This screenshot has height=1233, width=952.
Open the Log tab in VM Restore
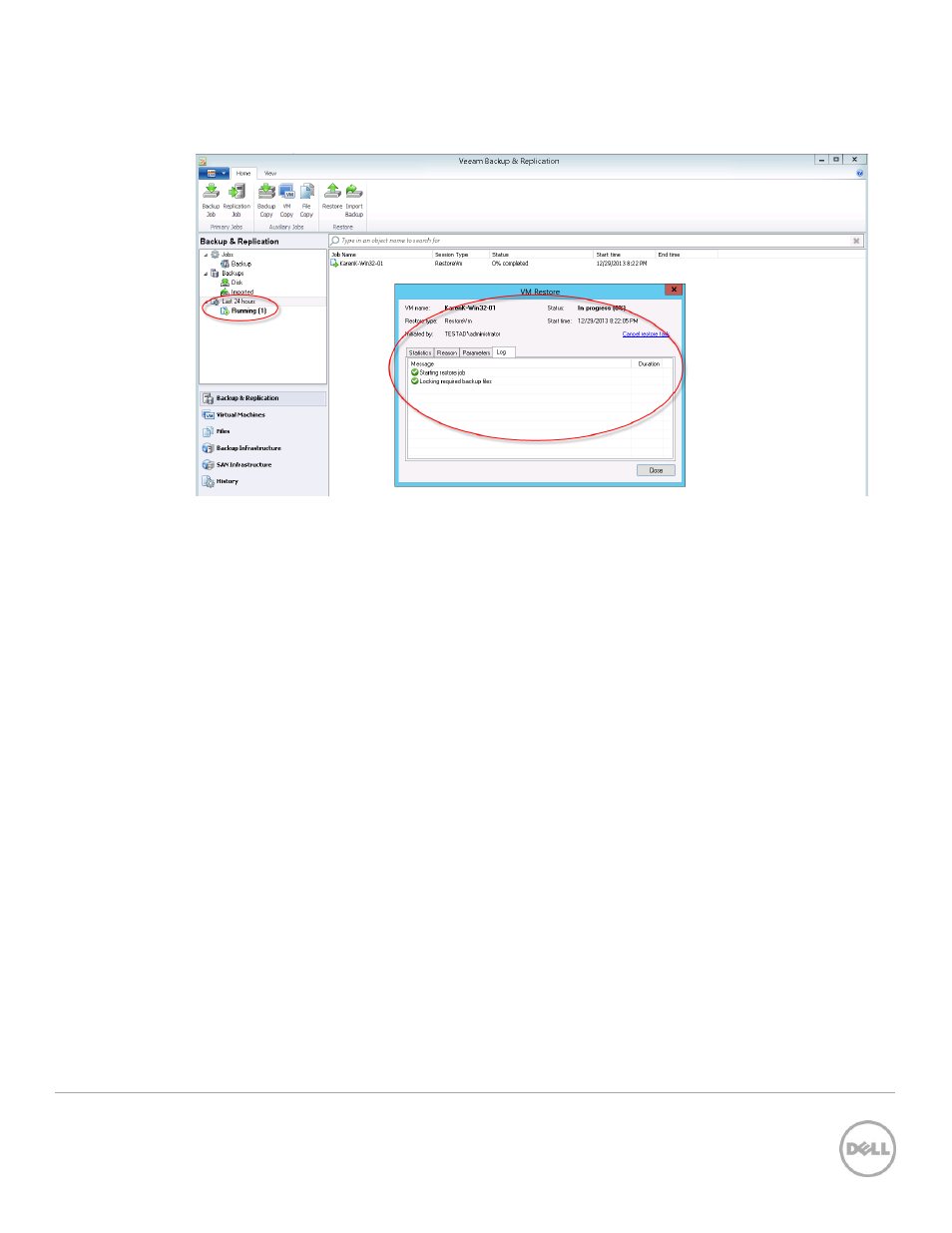tap(502, 351)
